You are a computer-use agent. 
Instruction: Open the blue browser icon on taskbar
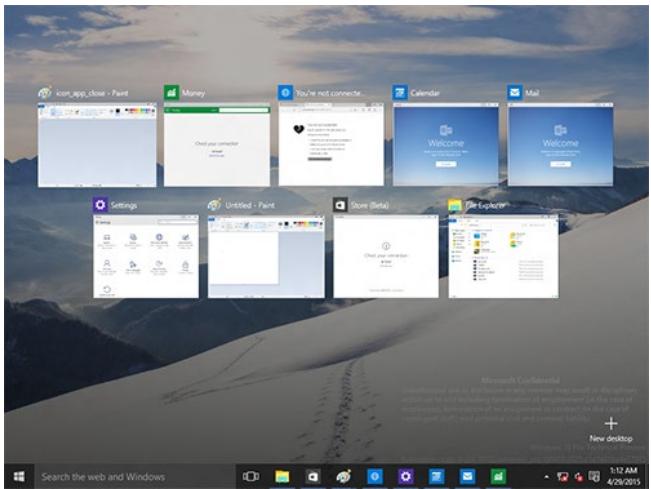[374, 477]
